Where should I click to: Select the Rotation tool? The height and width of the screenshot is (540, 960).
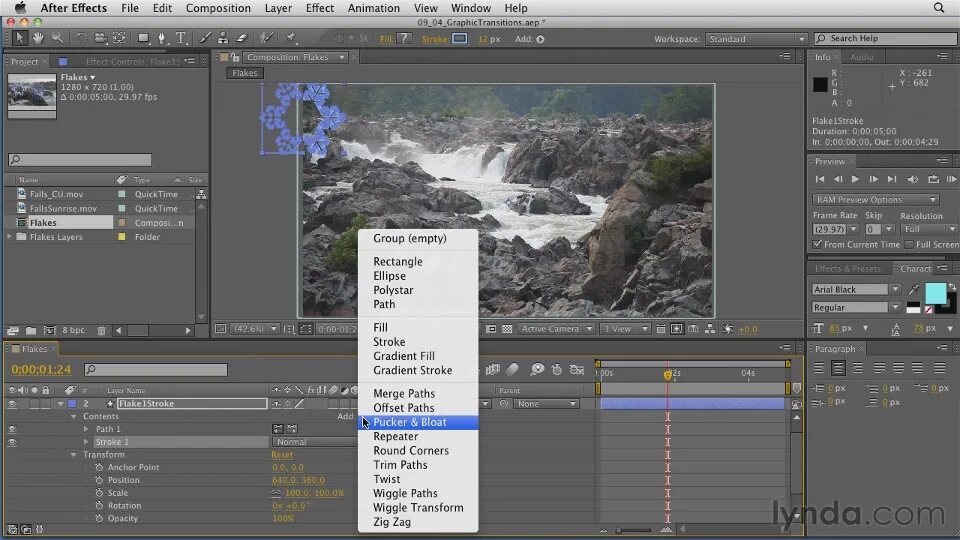tap(81, 38)
